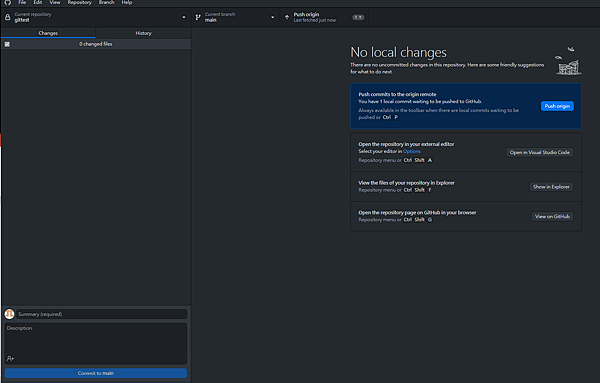Open the Repository menu
Viewport: 600px width, 383px height.
pos(80,2)
